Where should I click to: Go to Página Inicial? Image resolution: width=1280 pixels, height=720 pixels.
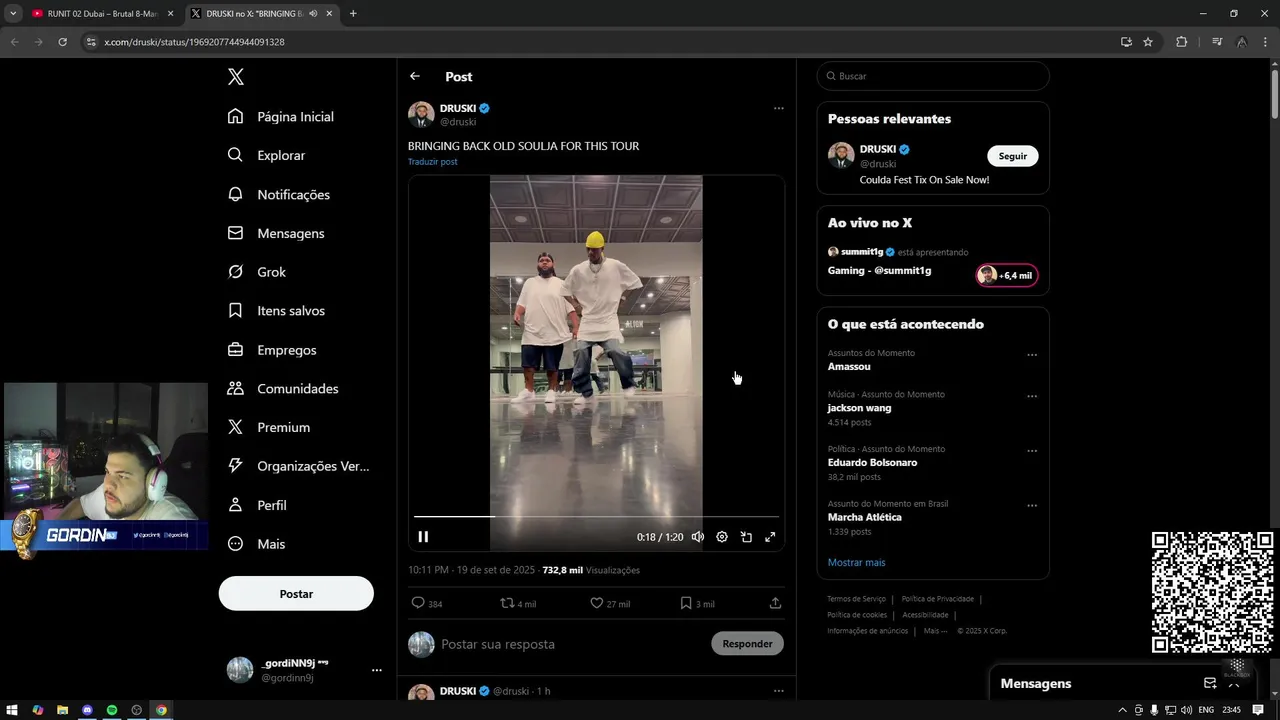click(281, 116)
